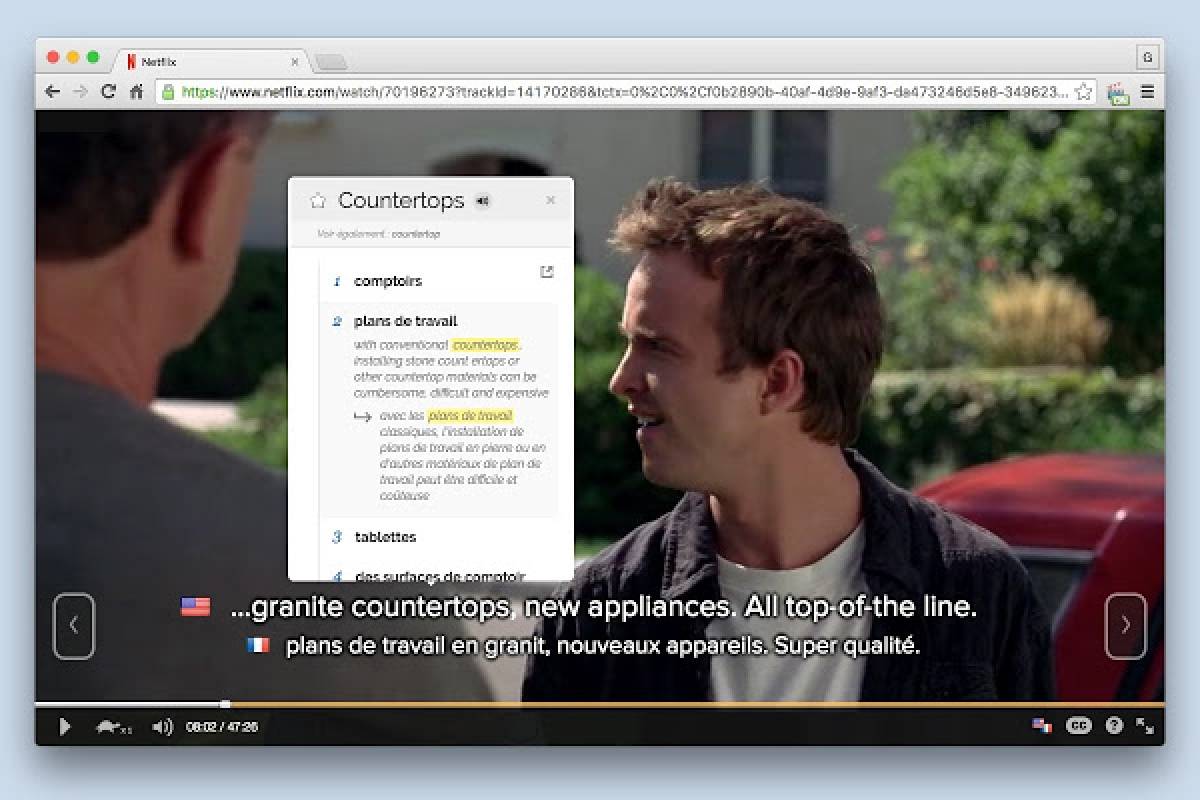Click the US flag beside English subtitle
1200x800 pixels.
(x=195, y=606)
